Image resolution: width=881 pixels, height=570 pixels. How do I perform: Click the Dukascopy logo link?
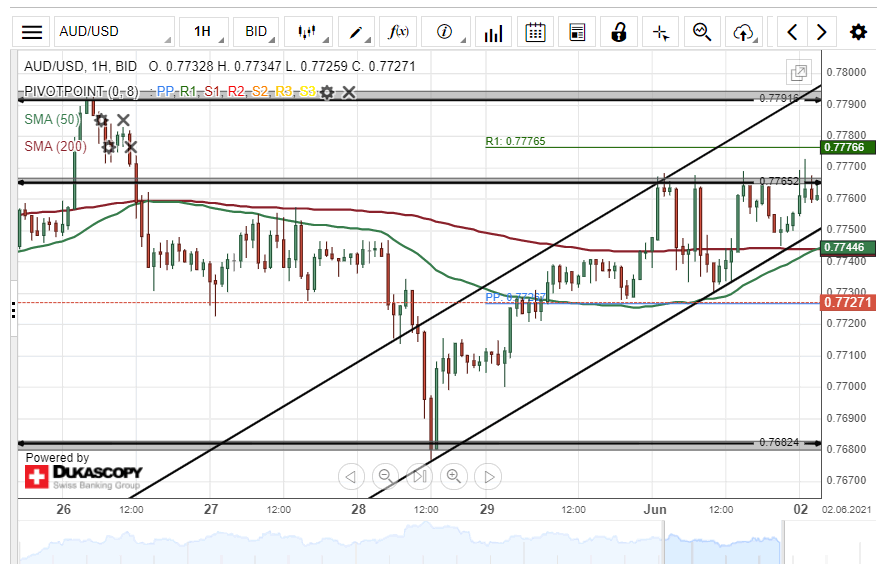tap(84, 472)
